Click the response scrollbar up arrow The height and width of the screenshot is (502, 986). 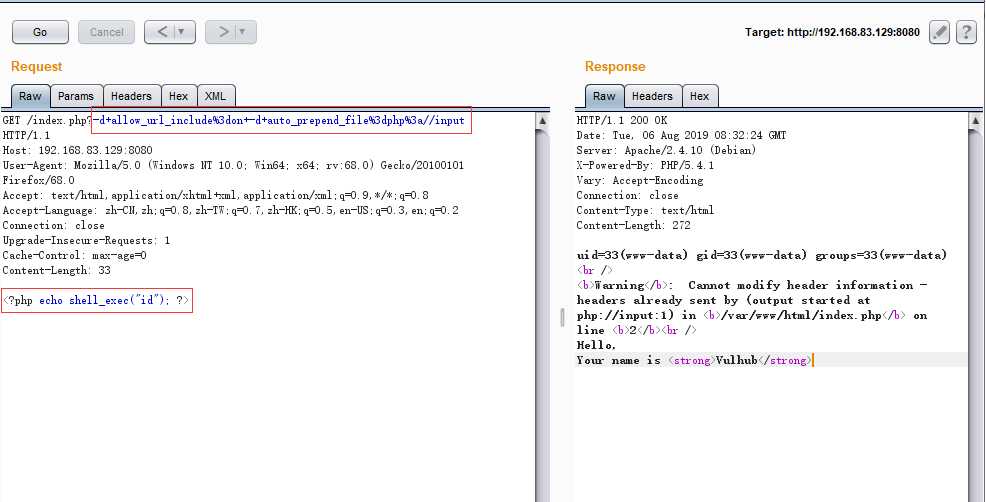tap(975, 121)
